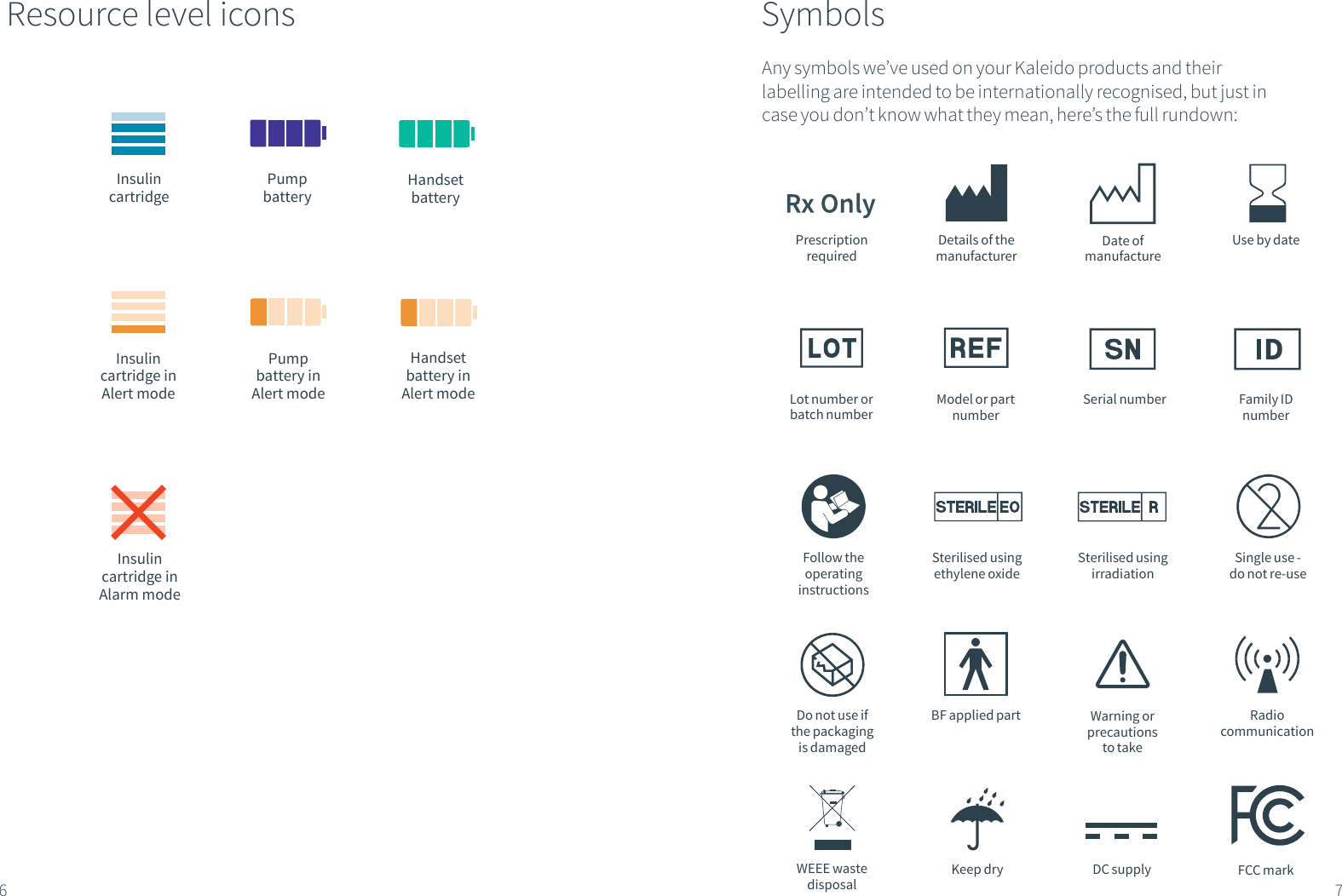Click the BF applied part symbol
This screenshot has width=1342, height=896.
pyautogui.click(x=976, y=663)
